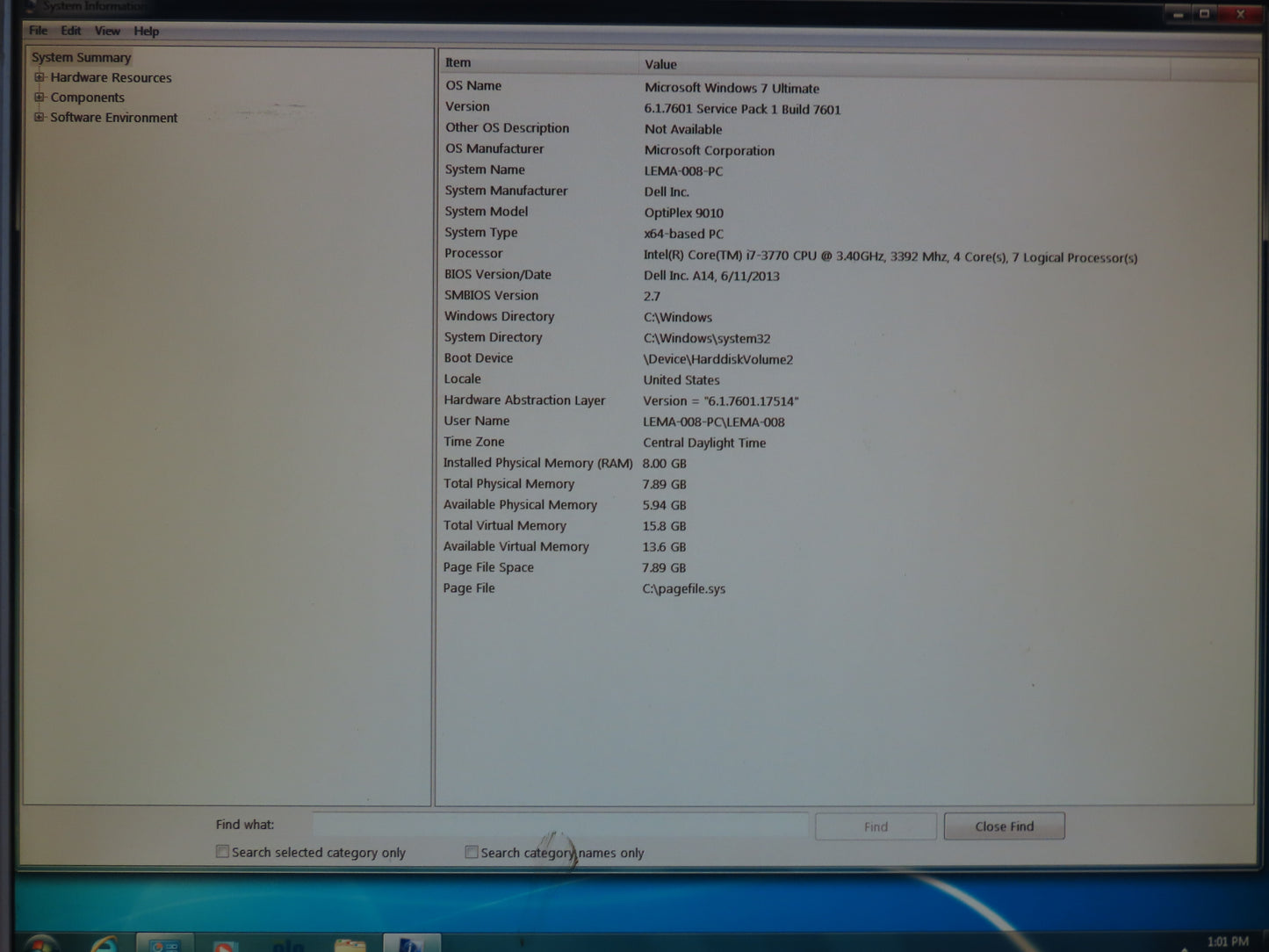Click the C:\pagefile.sys value
Screen dimensions: 1269x952
pos(683,588)
